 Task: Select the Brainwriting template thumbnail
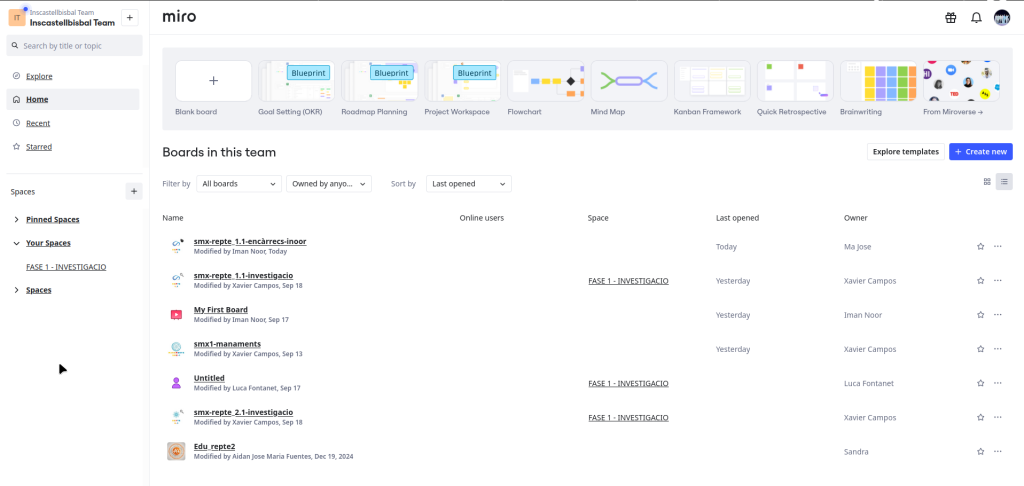[877, 81]
